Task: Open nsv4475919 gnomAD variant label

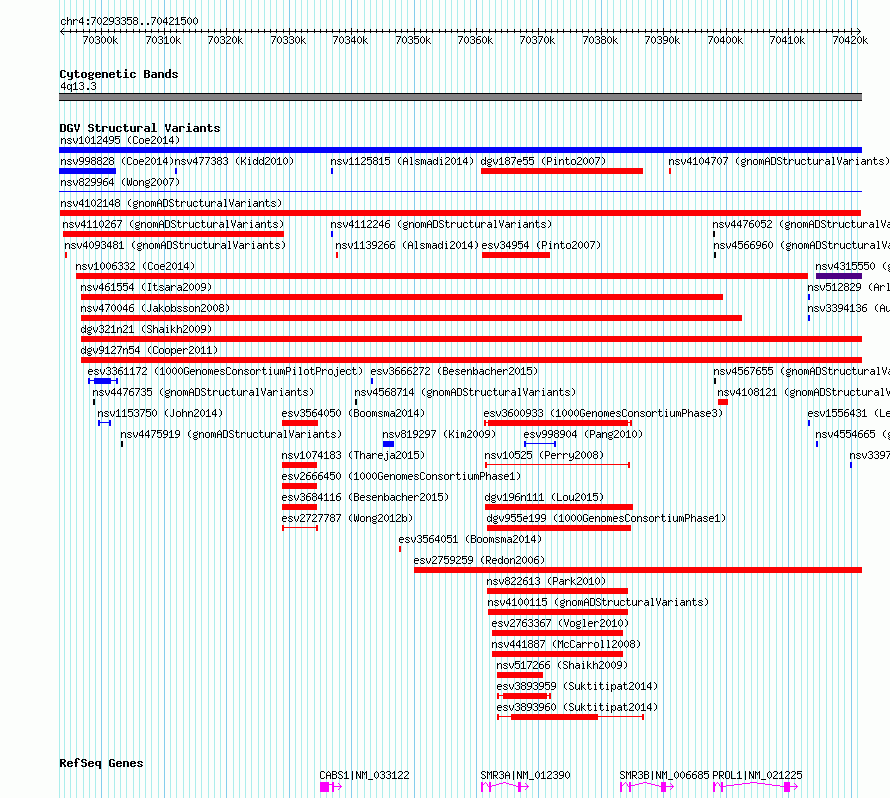Action: [231, 434]
